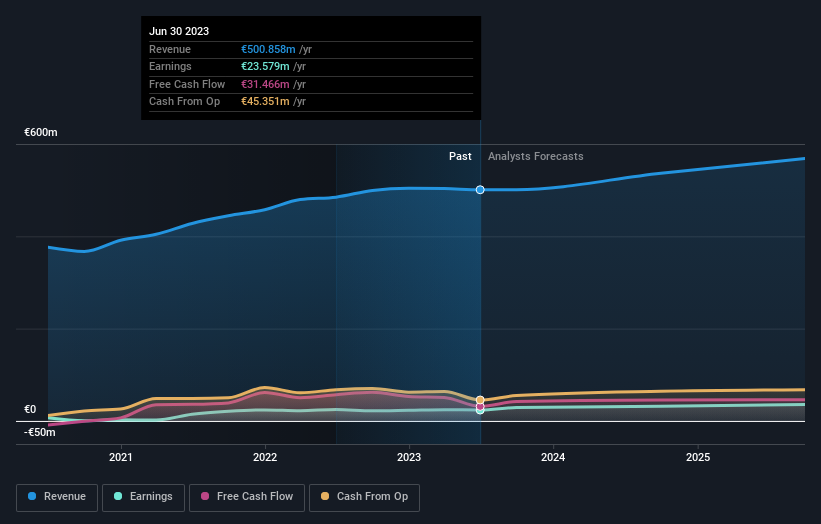Screen dimensions: 821x524
Task: Click the Revenue row label in tooltip
Action: 170,49
